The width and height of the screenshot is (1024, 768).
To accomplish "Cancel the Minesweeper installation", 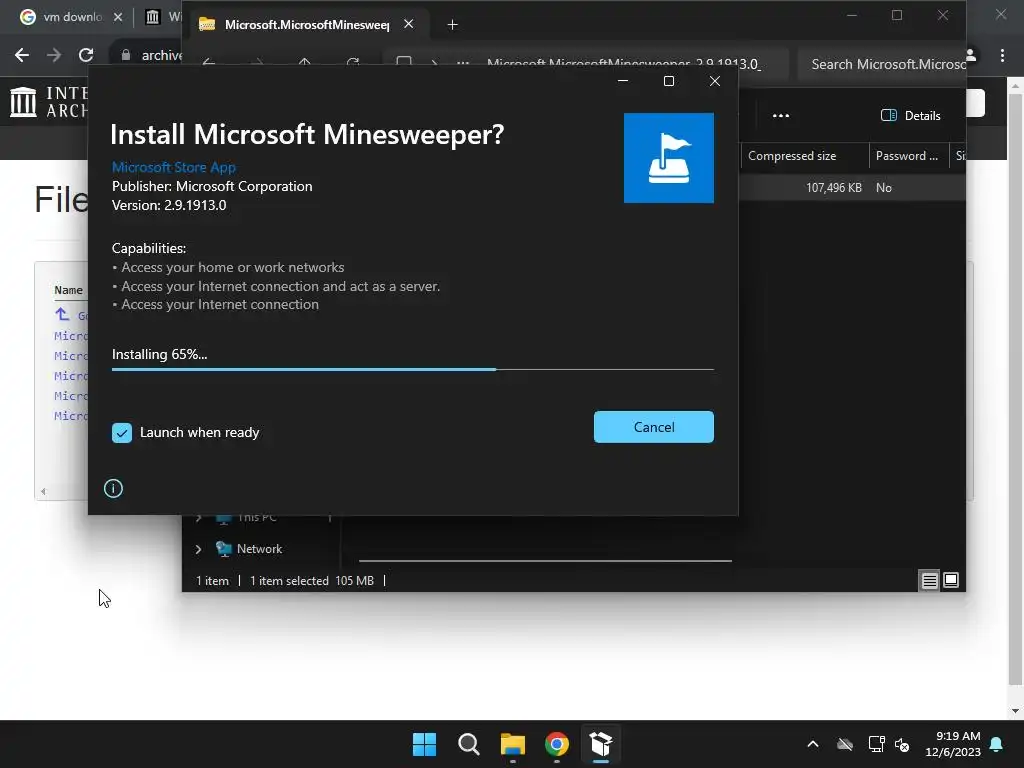I will [x=653, y=426].
